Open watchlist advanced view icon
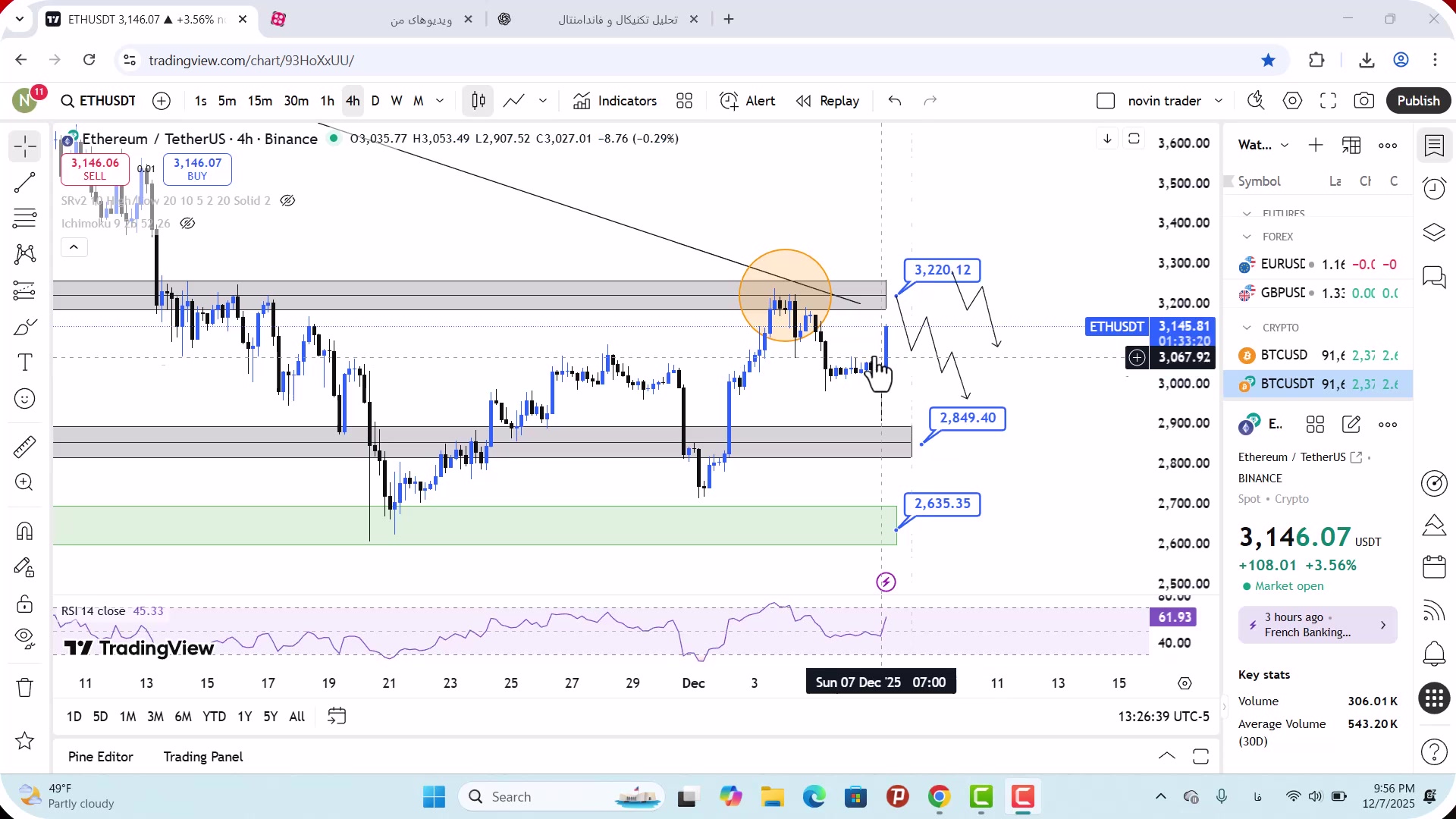This screenshot has width=1456, height=819. [x=1351, y=146]
